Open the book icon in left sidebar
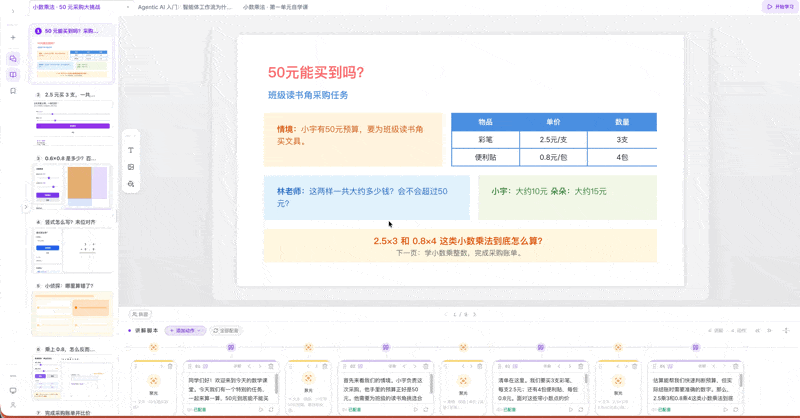Screen dimensions: 800x418 [13, 75]
